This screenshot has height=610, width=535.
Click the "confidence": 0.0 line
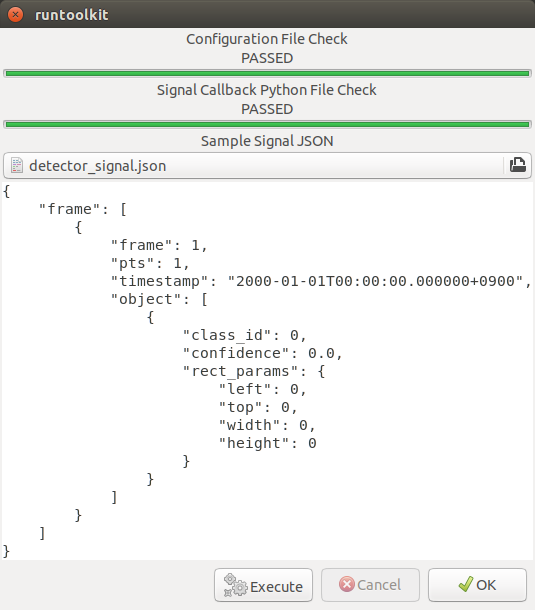[263, 353]
